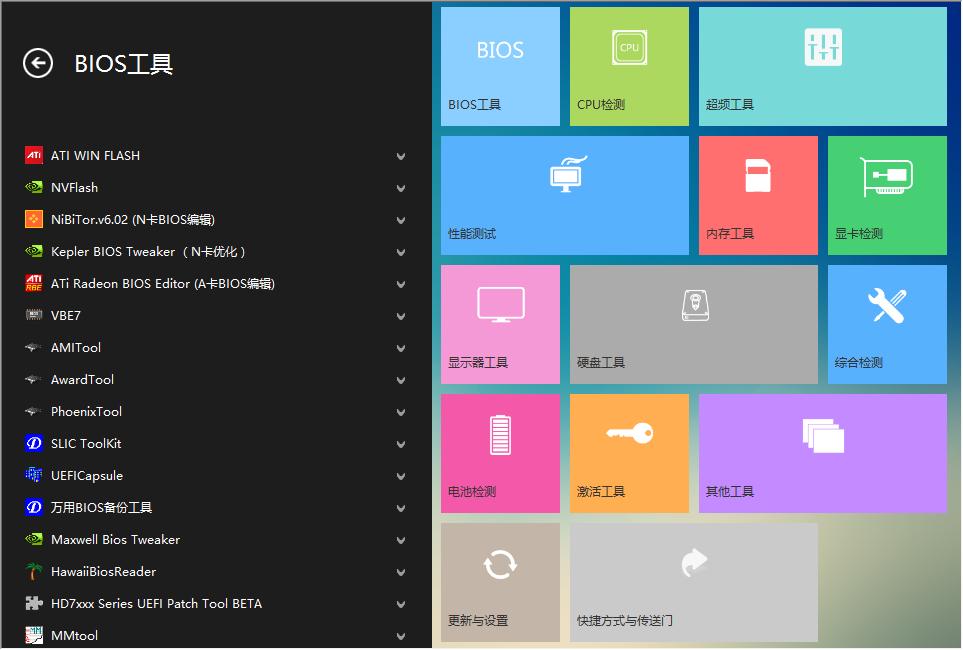Expand the VBE7 chevron
Viewport: 963px width, 650px height.
(x=400, y=316)
